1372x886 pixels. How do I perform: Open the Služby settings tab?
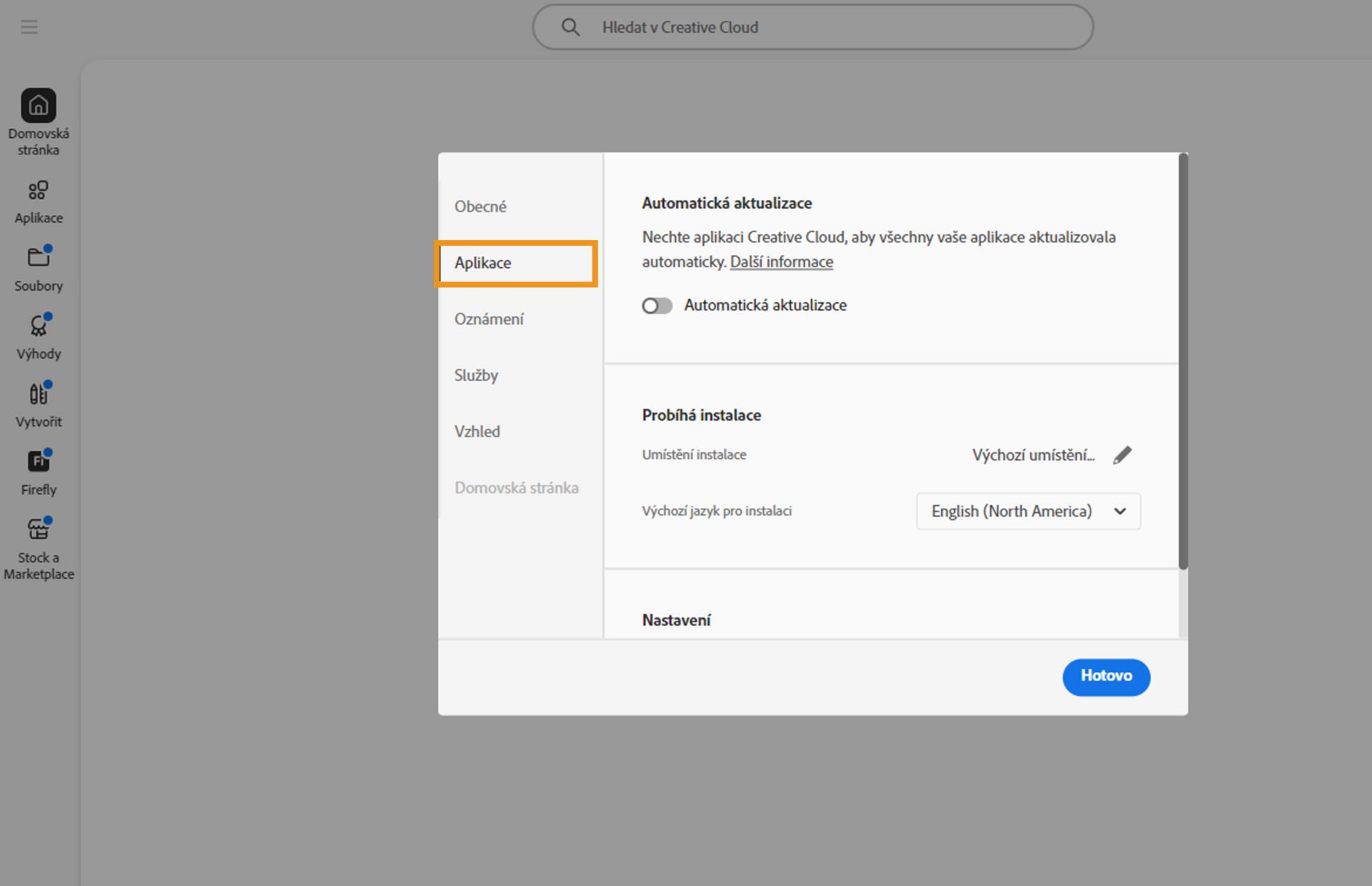coord(476,375)
